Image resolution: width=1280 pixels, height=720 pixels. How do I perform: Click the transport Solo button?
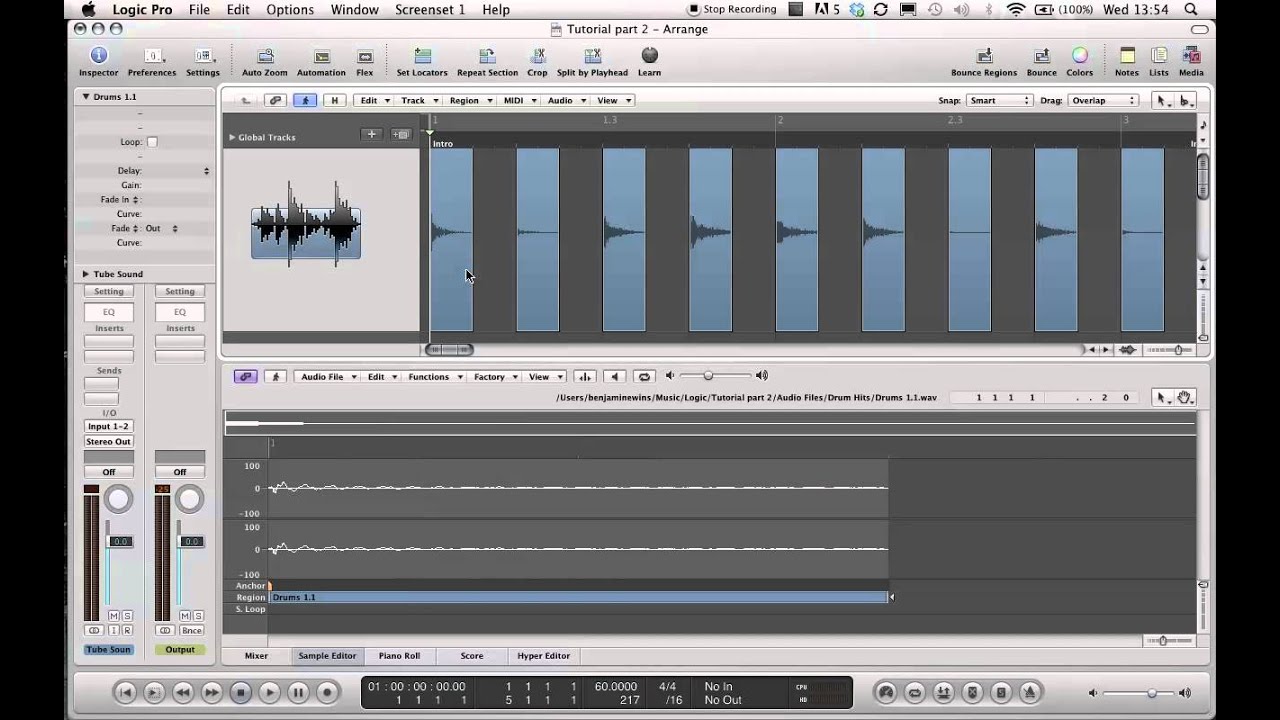1001,692
